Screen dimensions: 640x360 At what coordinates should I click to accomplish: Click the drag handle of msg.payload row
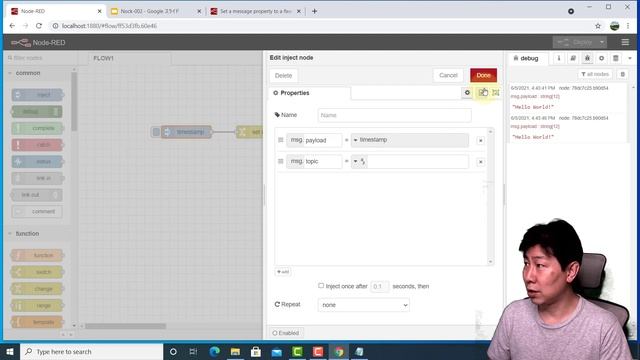280,140
